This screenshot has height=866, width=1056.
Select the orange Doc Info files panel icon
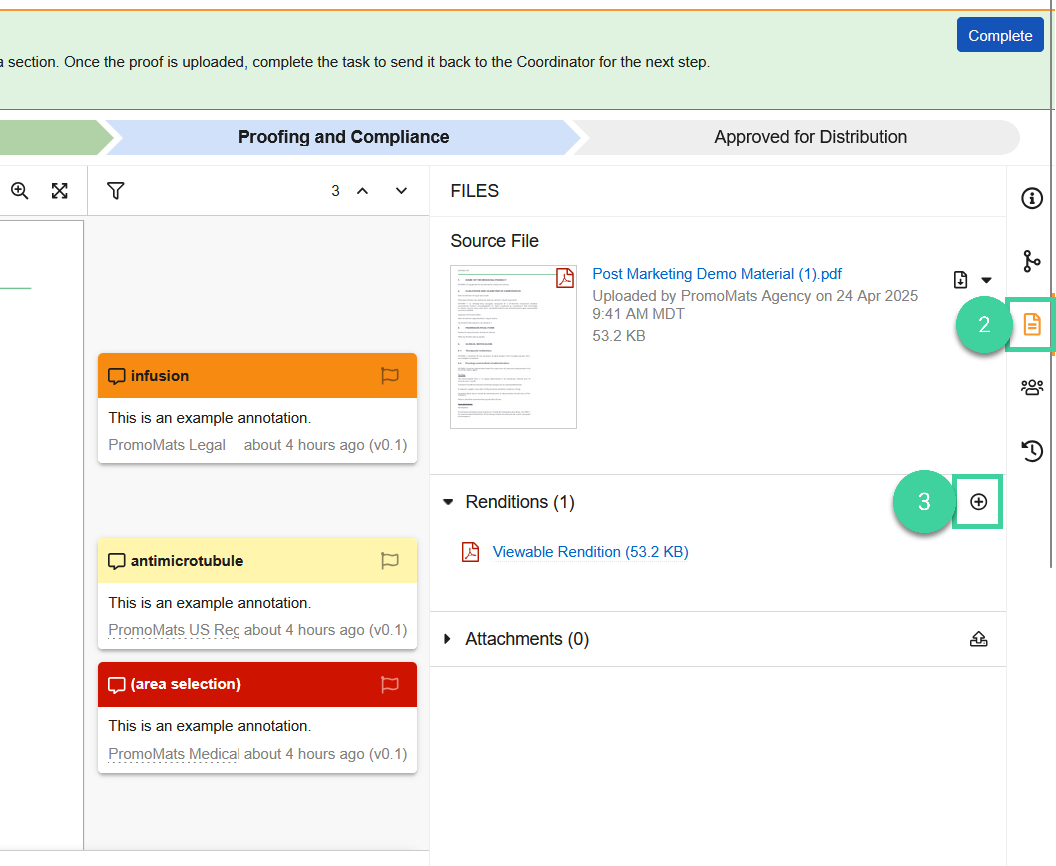pyautogui.click(x=1032, y=325)
